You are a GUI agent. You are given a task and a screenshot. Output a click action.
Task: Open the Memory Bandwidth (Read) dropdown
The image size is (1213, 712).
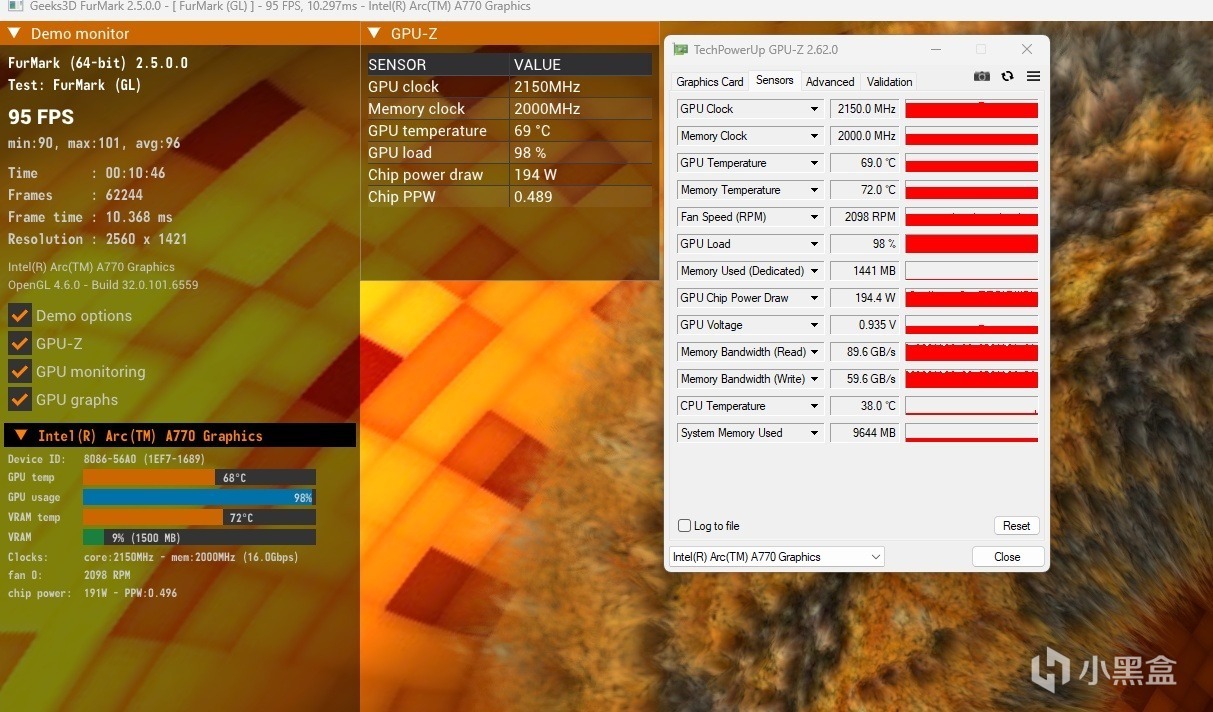pos(815,352)
